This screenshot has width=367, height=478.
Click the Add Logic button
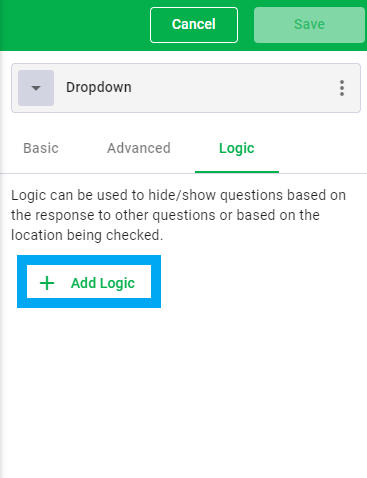[89, 282]
